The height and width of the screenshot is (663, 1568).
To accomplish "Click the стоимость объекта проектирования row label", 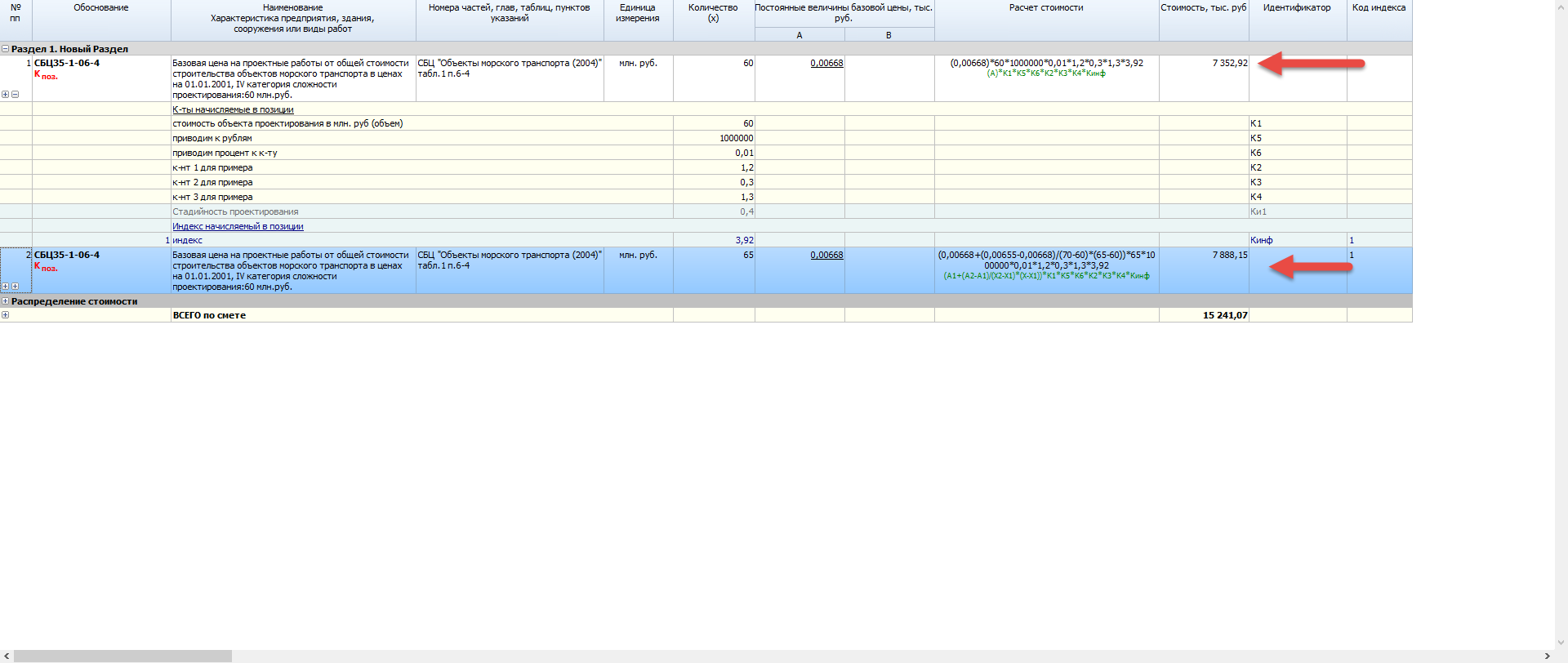I will 287,123.
